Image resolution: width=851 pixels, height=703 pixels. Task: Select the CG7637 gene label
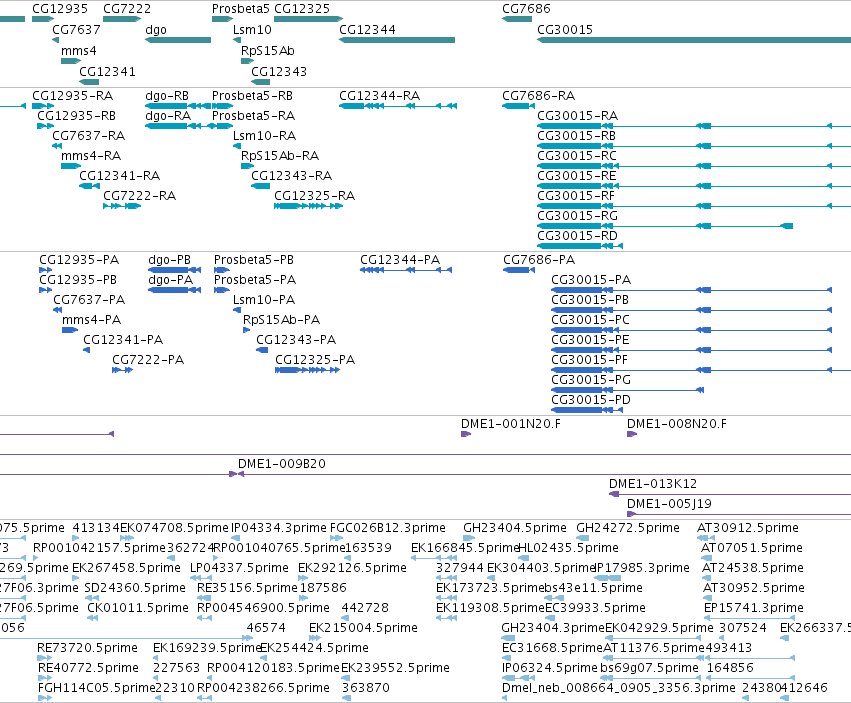pos(76,30)
